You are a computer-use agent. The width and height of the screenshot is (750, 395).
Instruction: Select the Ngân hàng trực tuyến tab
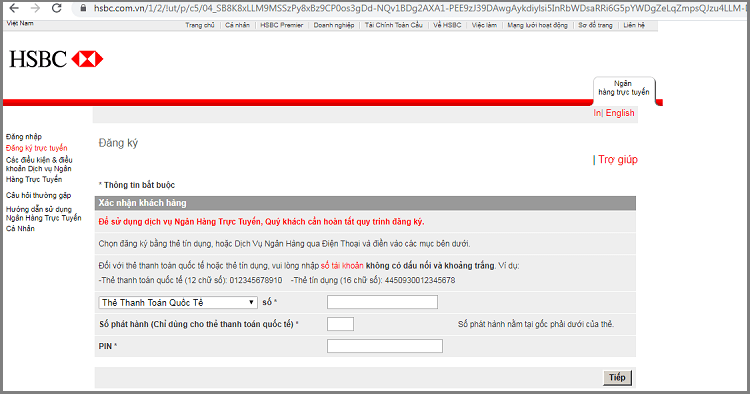tap(624, 88)
